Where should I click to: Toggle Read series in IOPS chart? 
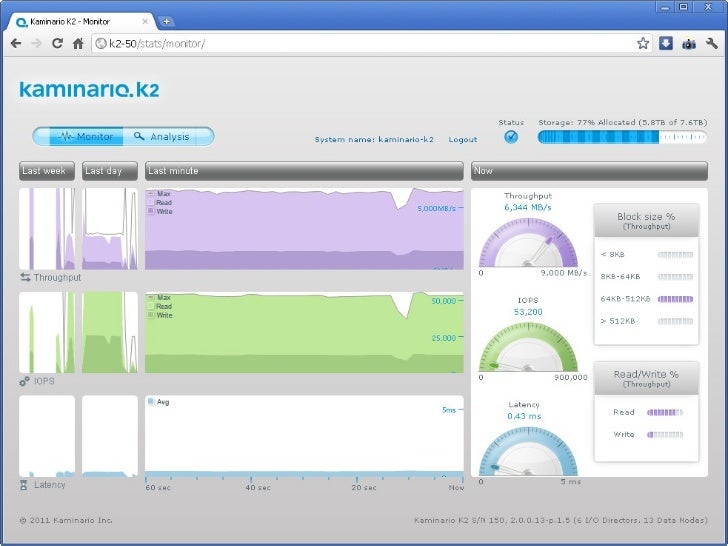pyautogui.click(x=160, y=306)
